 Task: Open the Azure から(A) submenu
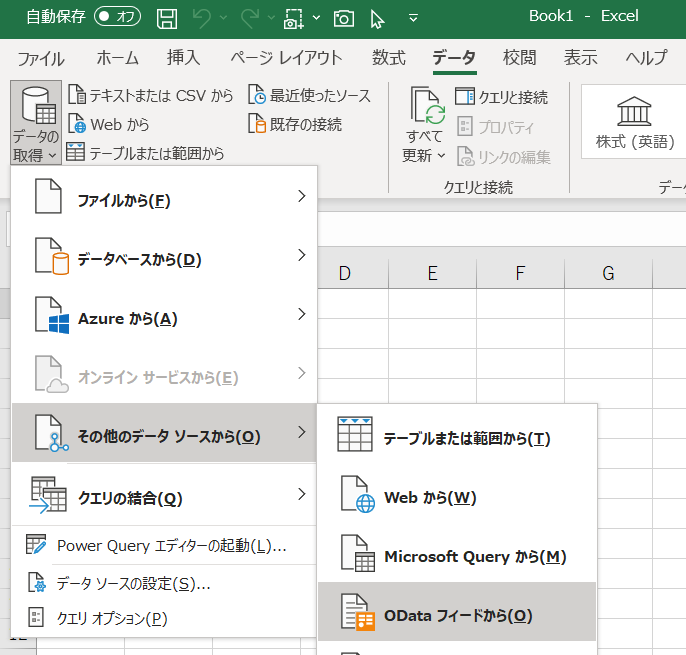click(x=164, y=315)
